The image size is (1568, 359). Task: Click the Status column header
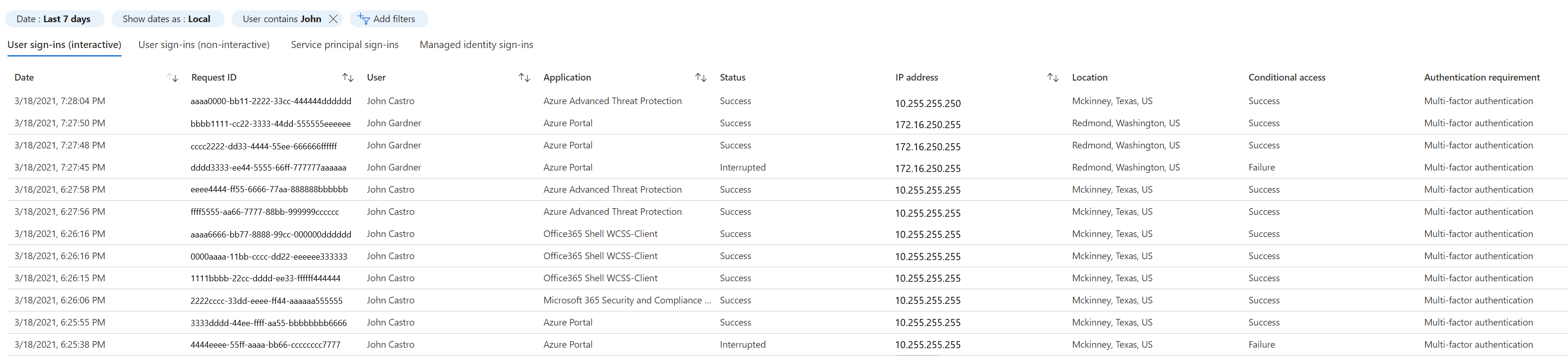(732, 77)
